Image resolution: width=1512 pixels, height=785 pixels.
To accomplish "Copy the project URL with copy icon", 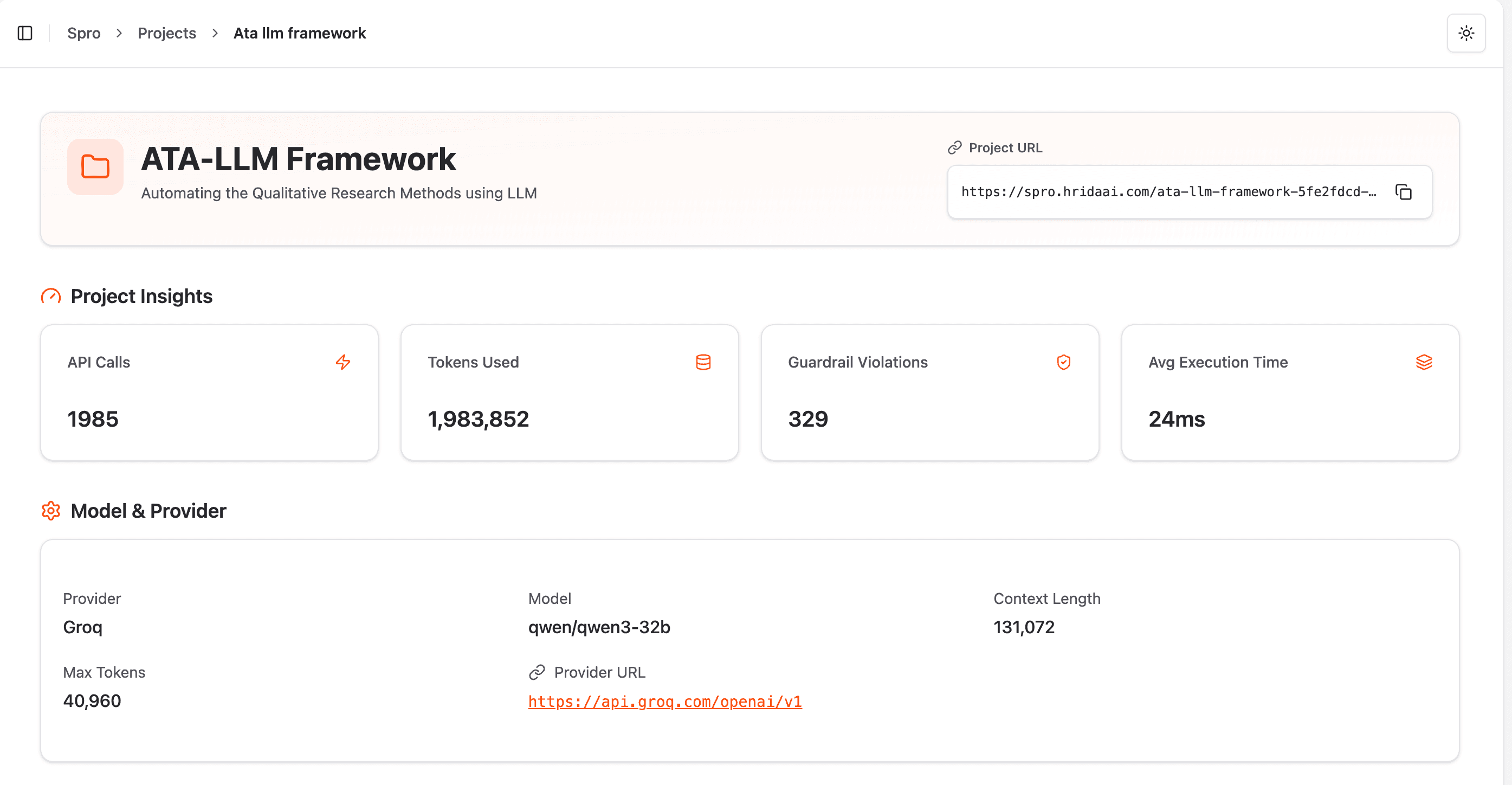I will pos(1403,192).
